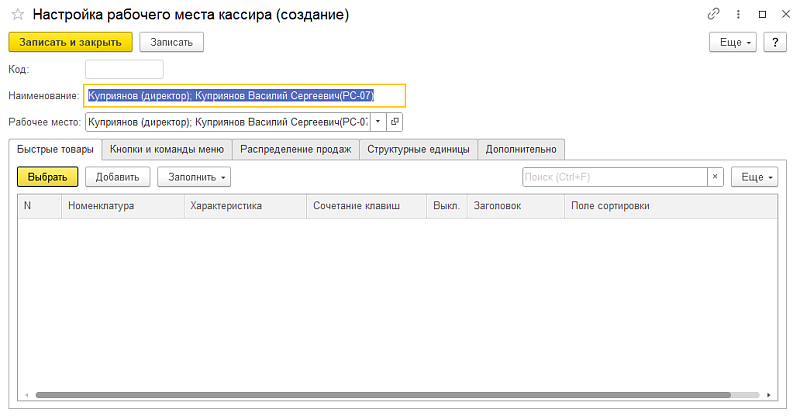Add form to favorites with star icon

pos(17,15)
